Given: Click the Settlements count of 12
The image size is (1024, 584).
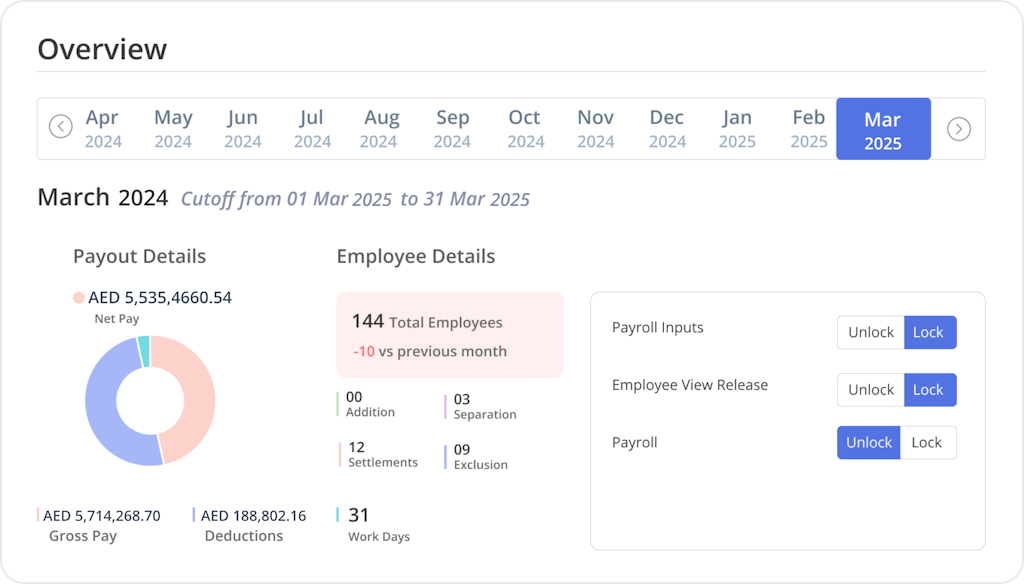Looking at the screenshot, I should [357, 447].
